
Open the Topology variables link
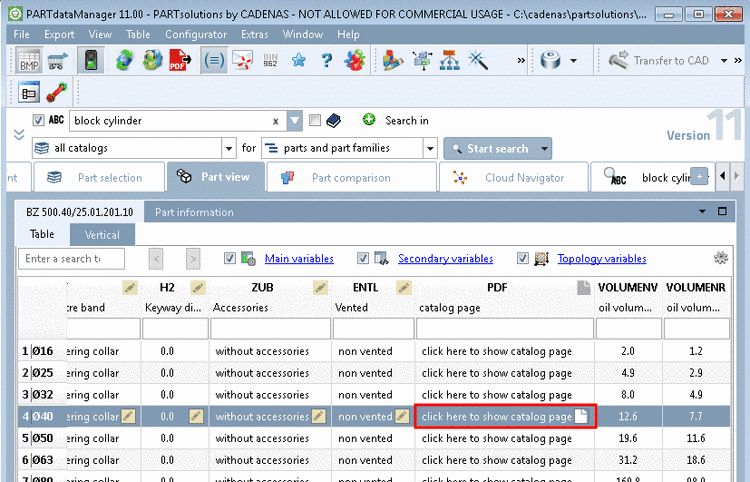(x=602, y=259)
